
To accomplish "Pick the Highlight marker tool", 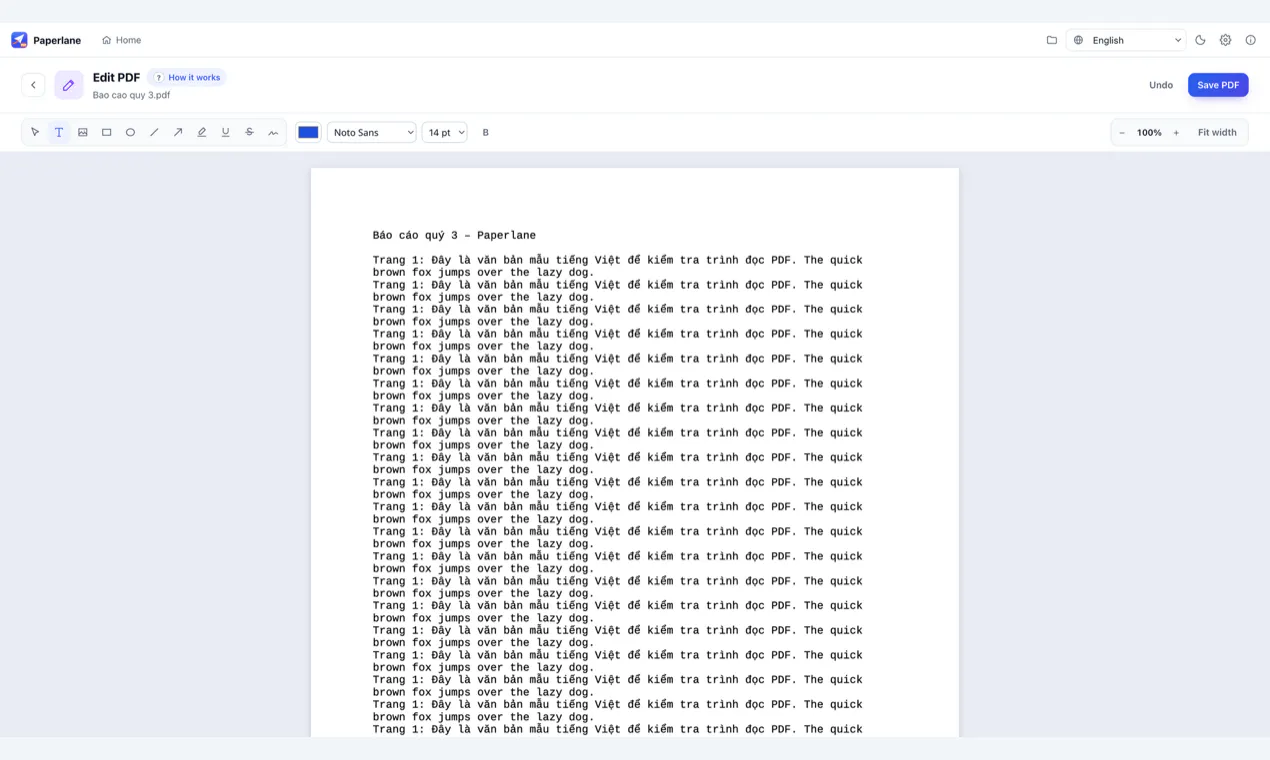I will click(202, 132).
